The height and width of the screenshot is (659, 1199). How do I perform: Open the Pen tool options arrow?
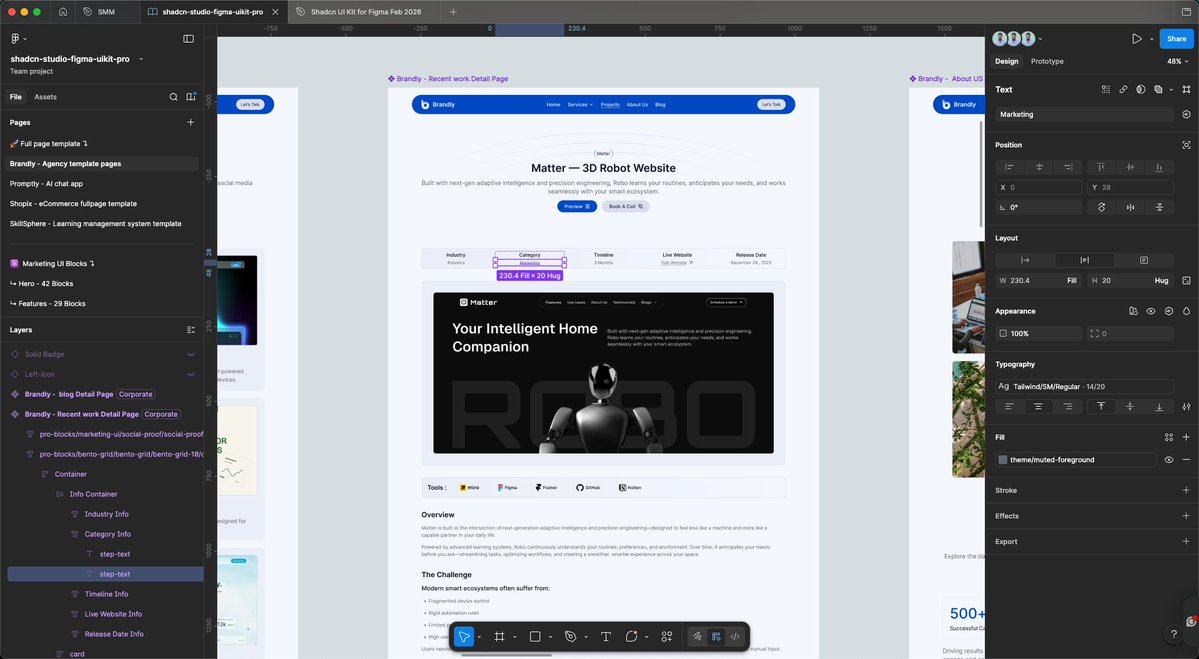click(x=586, y=637)
